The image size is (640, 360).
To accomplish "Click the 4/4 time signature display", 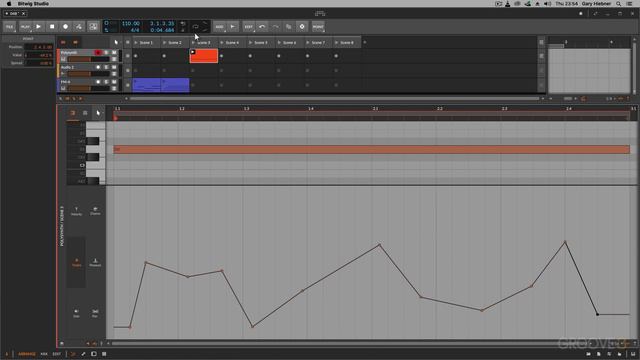I will tap(135, 30).
